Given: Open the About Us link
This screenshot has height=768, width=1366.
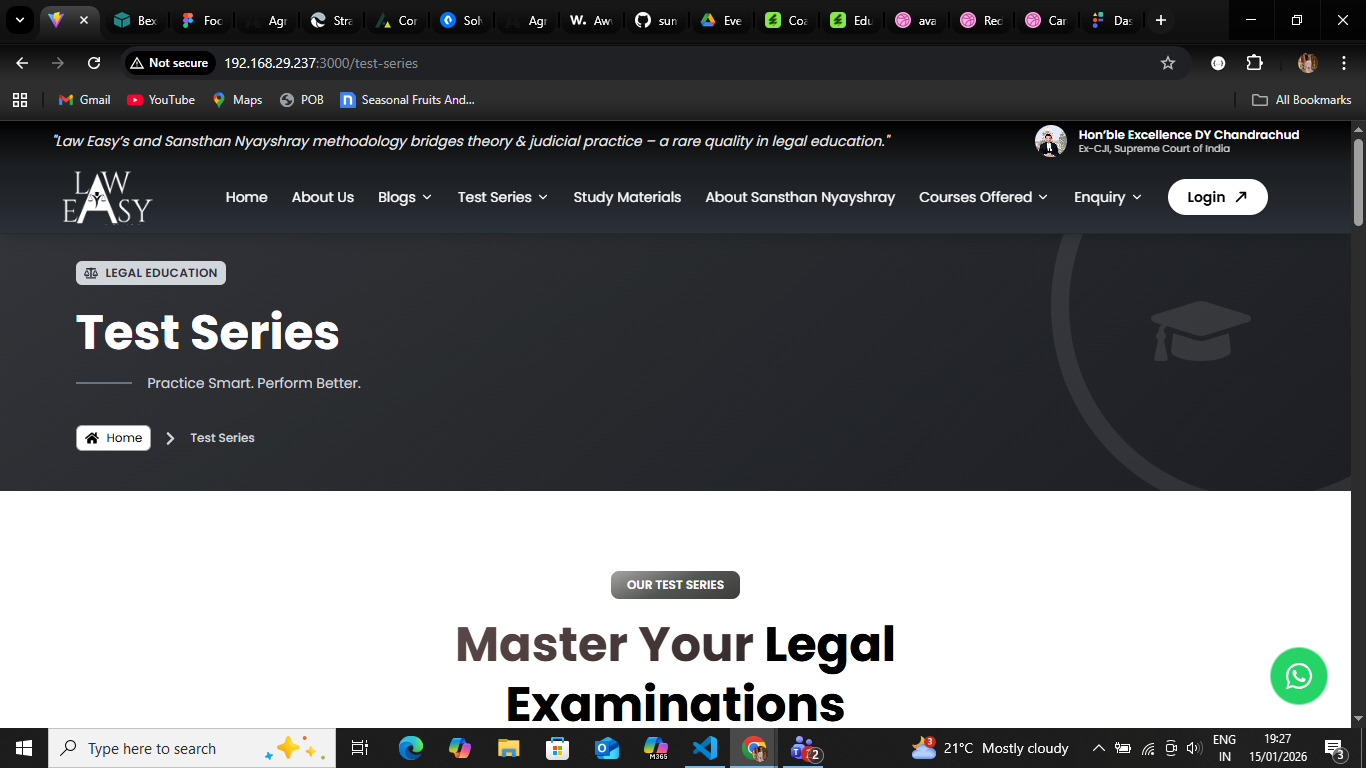Looking at the screenshot, I should click(x=322, y=197).
